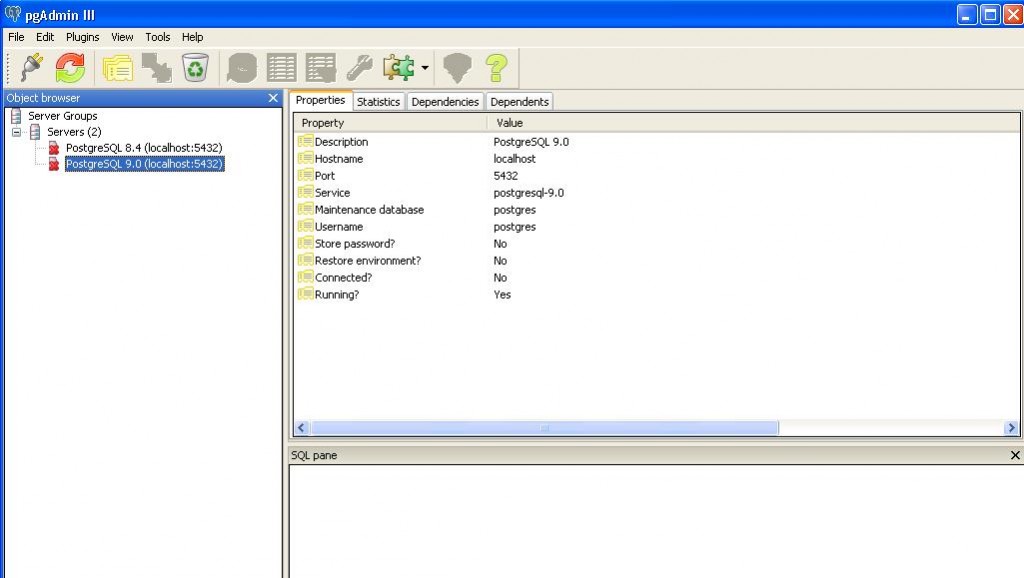Close the Object browser panel

(273, 98)
